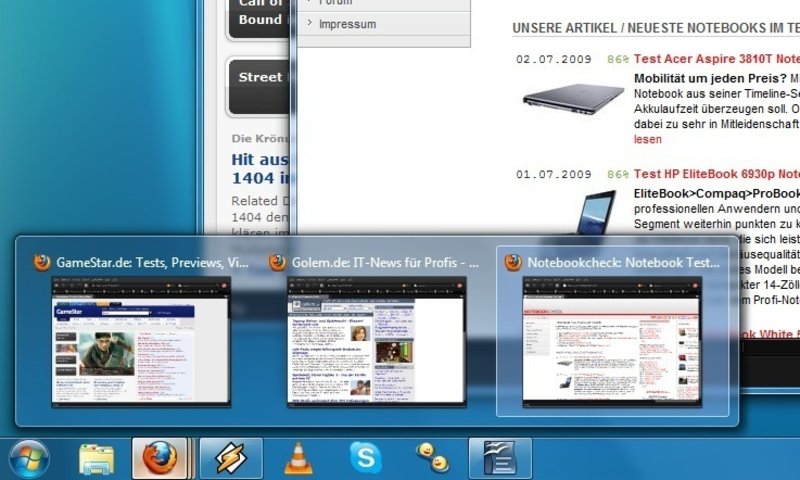
Task: Click the 'Unsere Artikel / Neueste Notebooks' heading
Action: click(x=656, y=28)
